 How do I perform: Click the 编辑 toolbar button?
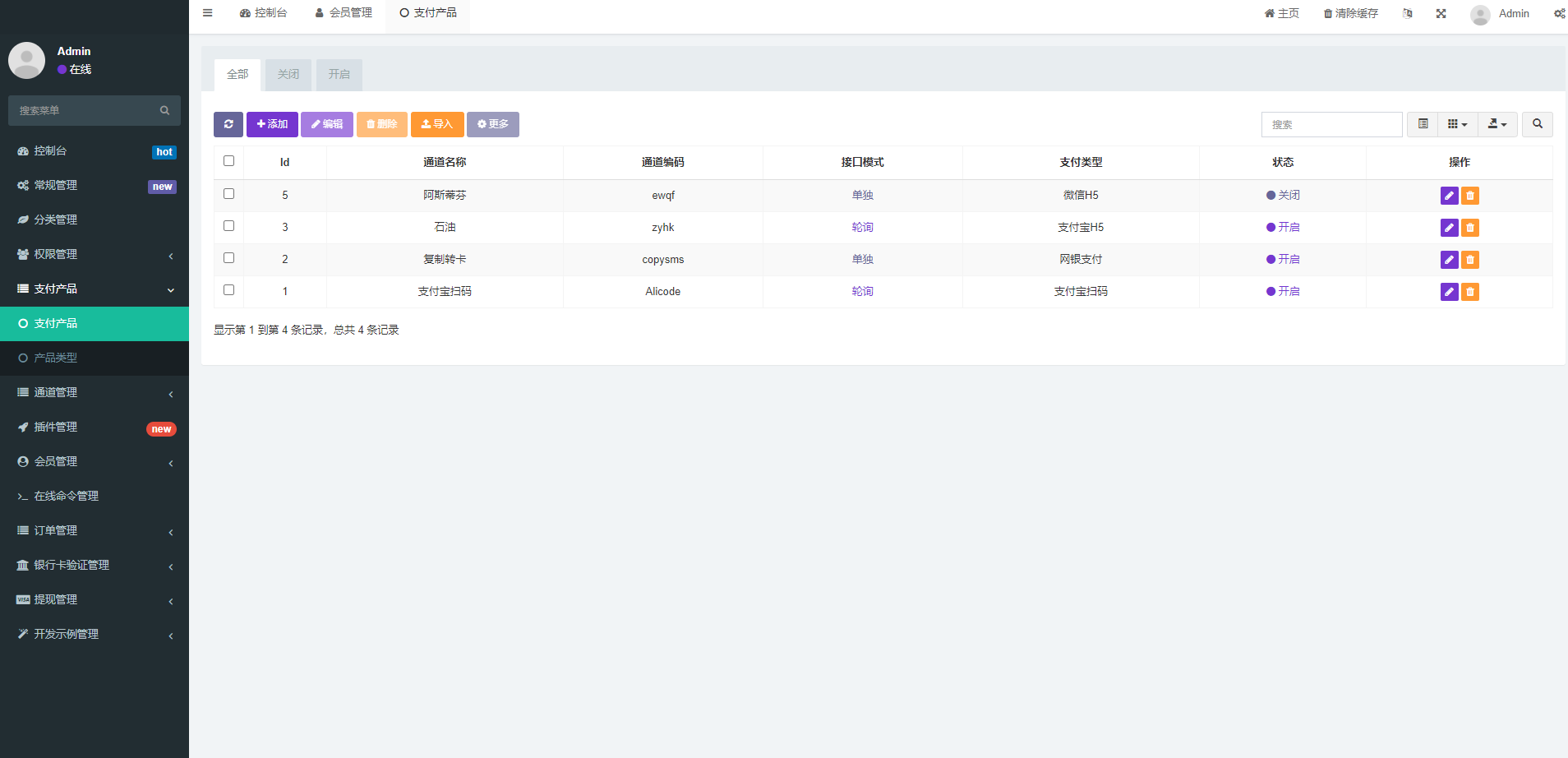327,124
